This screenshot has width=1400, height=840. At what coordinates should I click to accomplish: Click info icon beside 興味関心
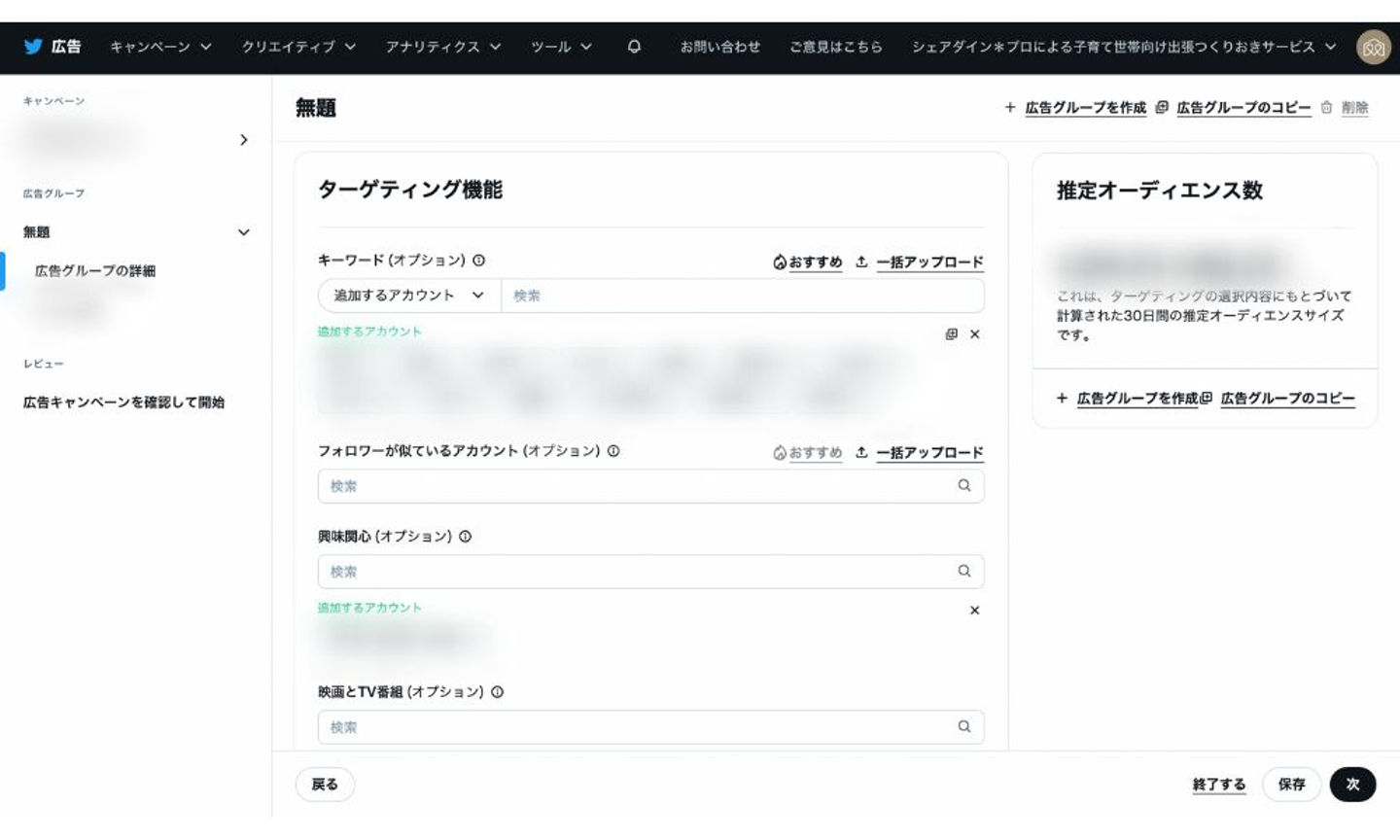(466, 537)
